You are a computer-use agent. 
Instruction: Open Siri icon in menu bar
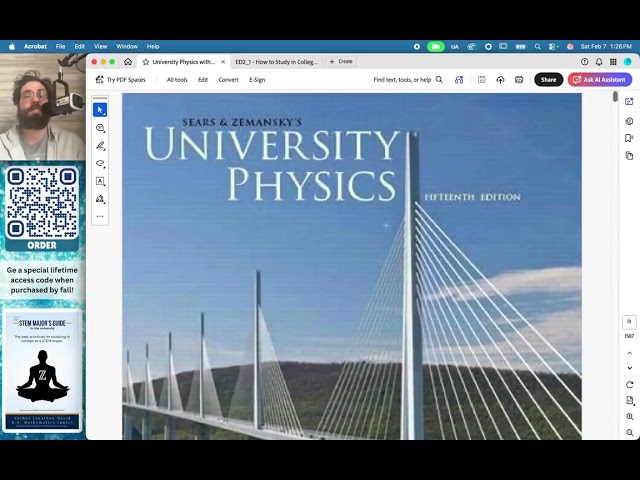[570, 47]
